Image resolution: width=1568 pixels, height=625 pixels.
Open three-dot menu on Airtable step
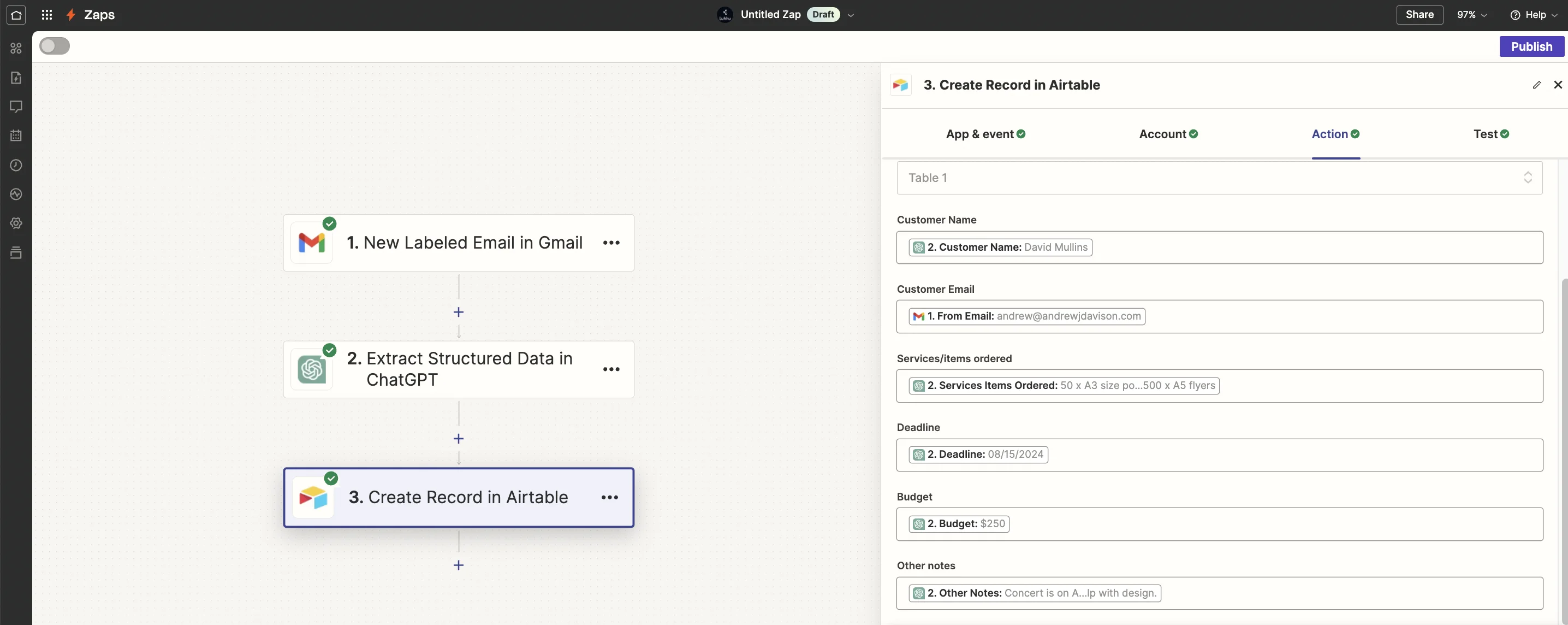coord(609,497)
